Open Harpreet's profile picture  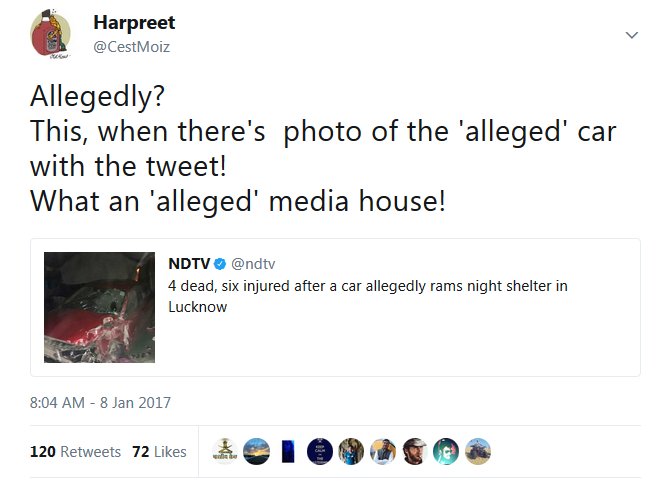51,34
